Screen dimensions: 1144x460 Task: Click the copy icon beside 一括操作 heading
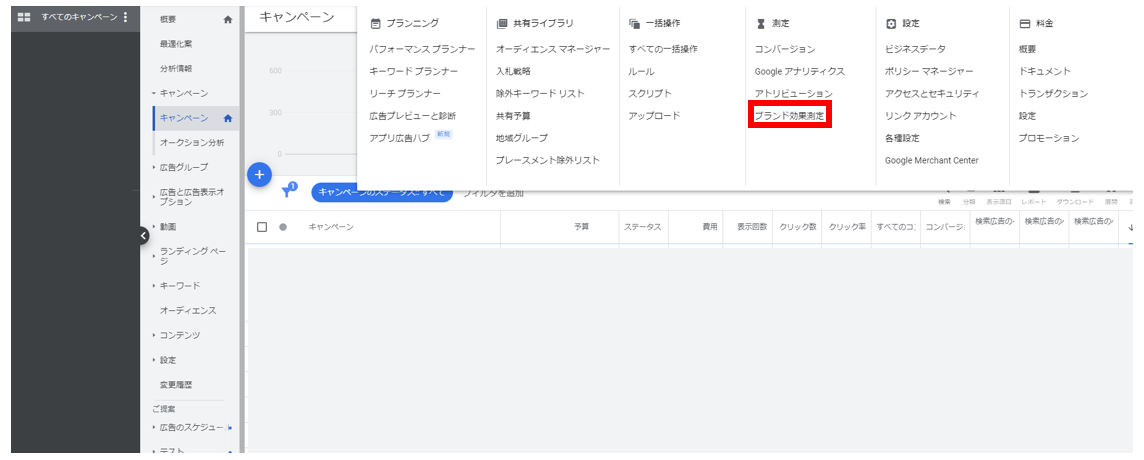click(634, 23)
